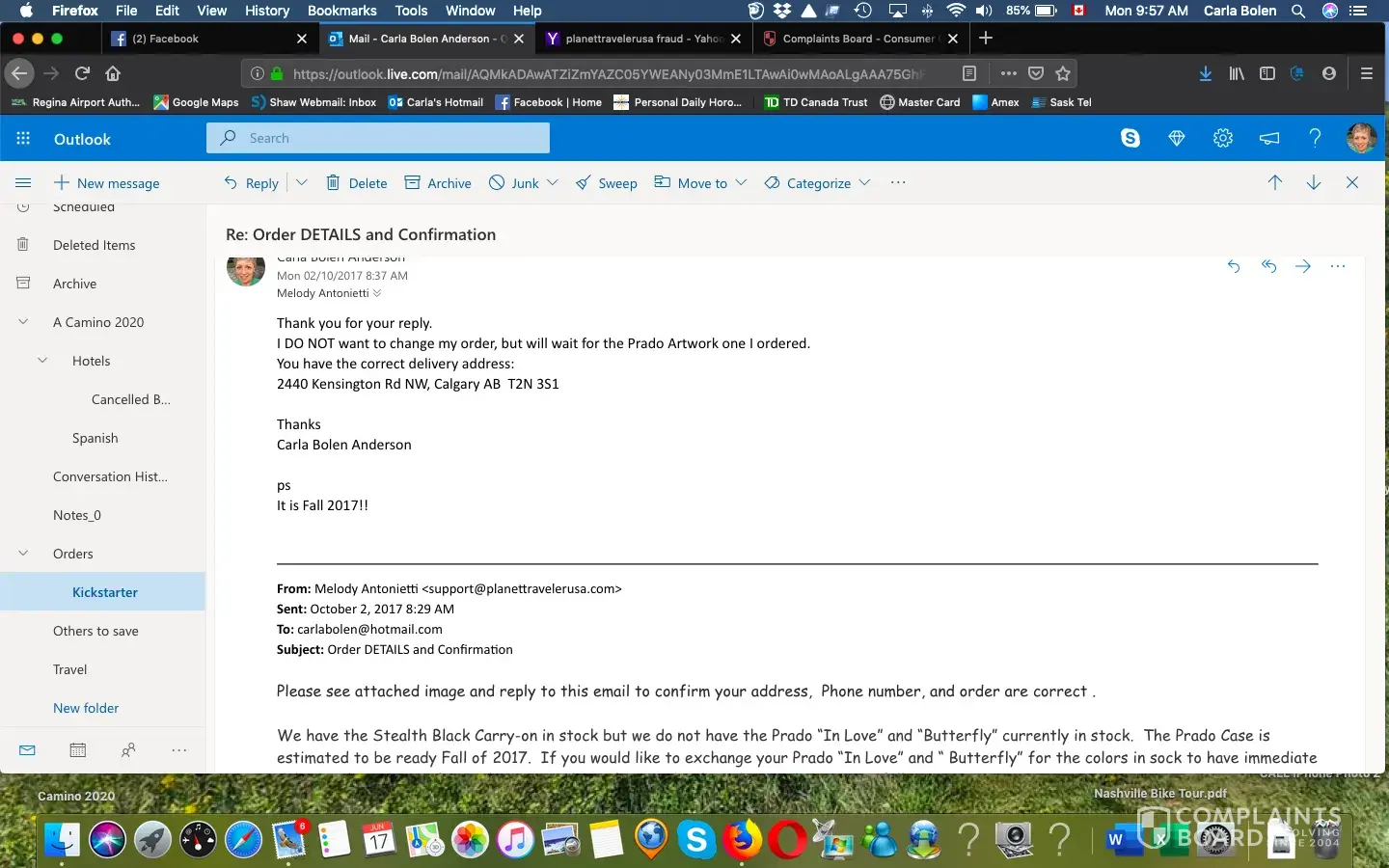
Task: Forward this message using the arrow icon
Action: [x=1303, y=266]
